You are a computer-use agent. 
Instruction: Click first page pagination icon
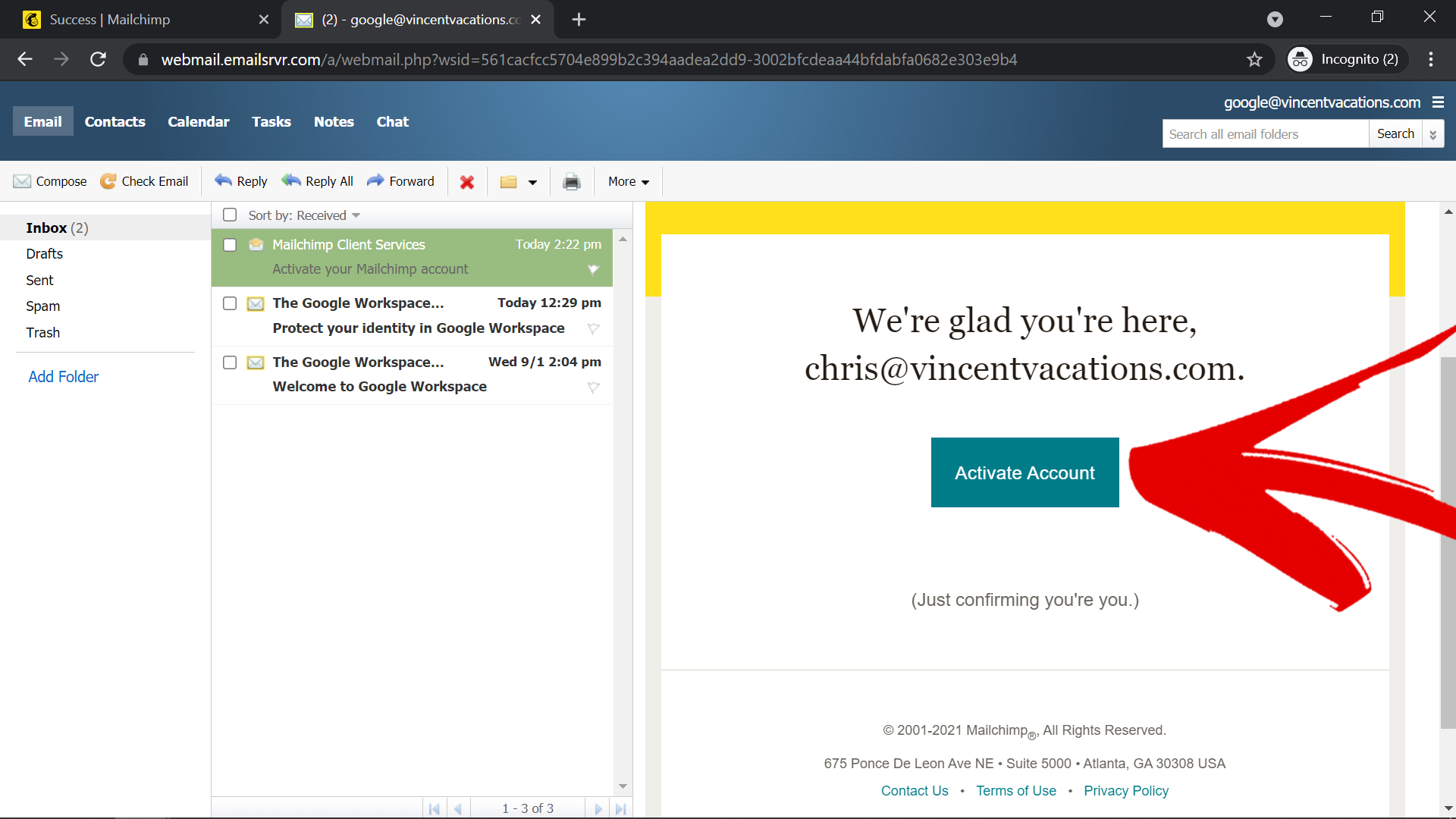434,808
